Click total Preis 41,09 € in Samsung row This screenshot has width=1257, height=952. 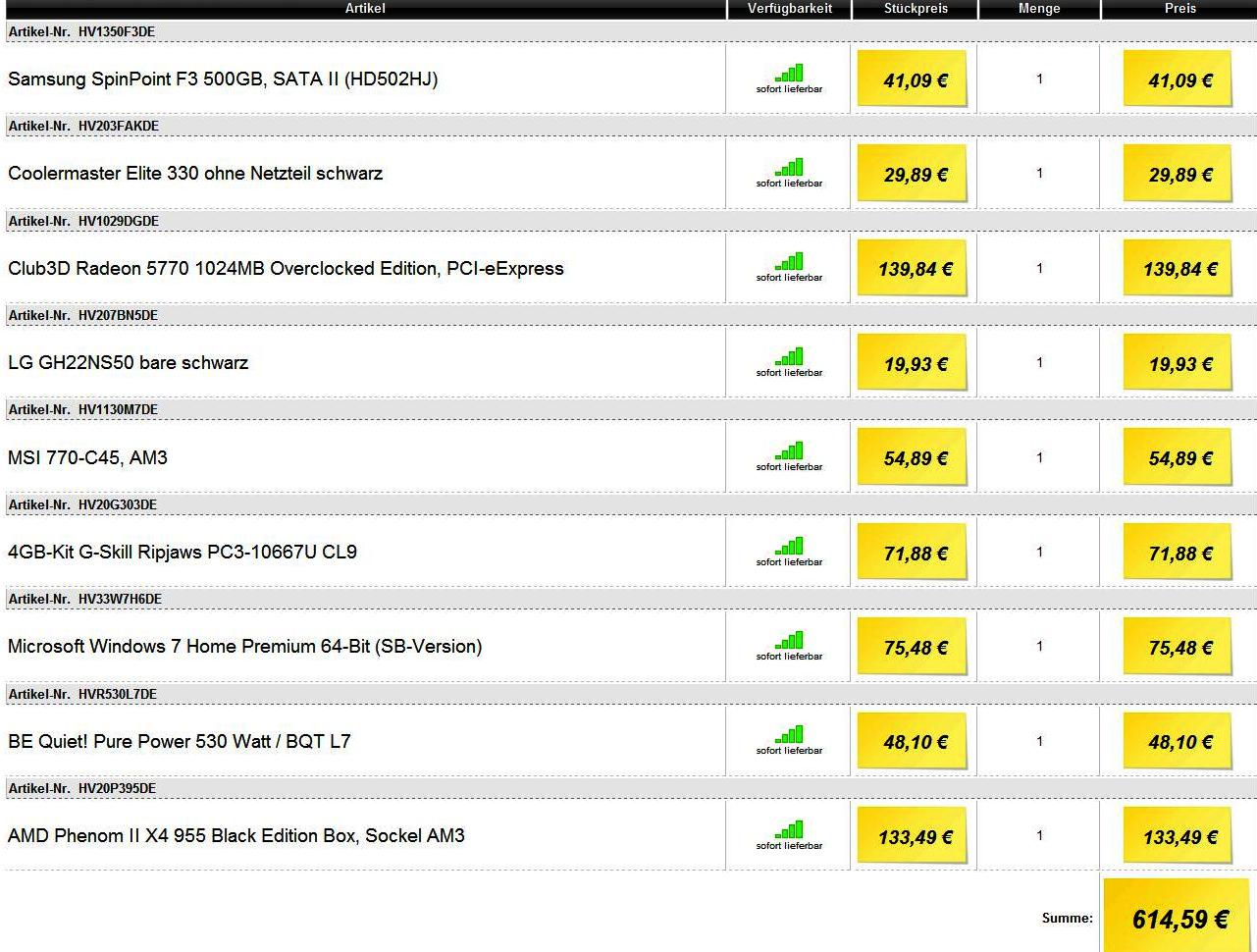point(1178,79)
